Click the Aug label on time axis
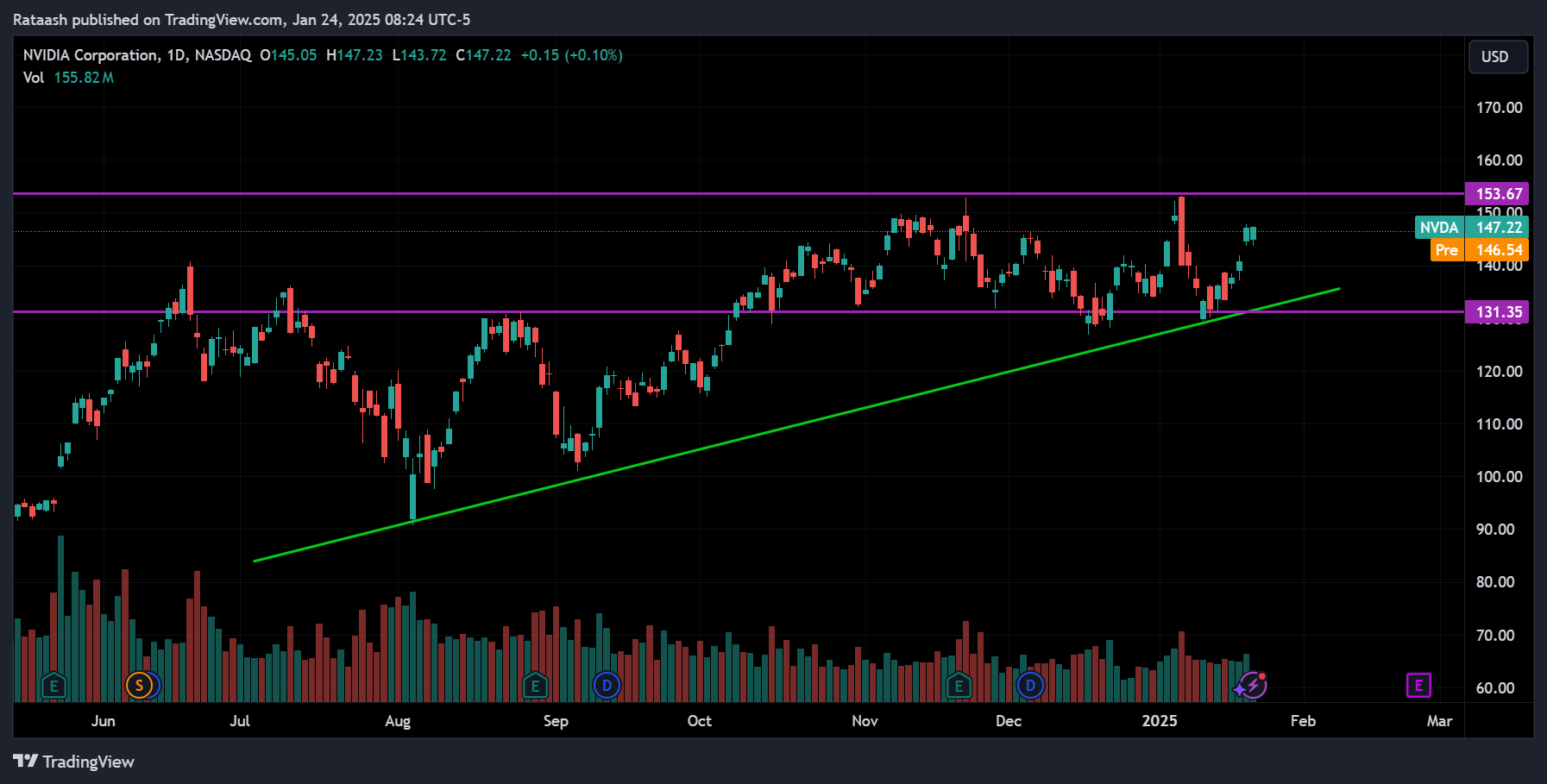This screenshot has width=1547, height=784. coord(398,721)
